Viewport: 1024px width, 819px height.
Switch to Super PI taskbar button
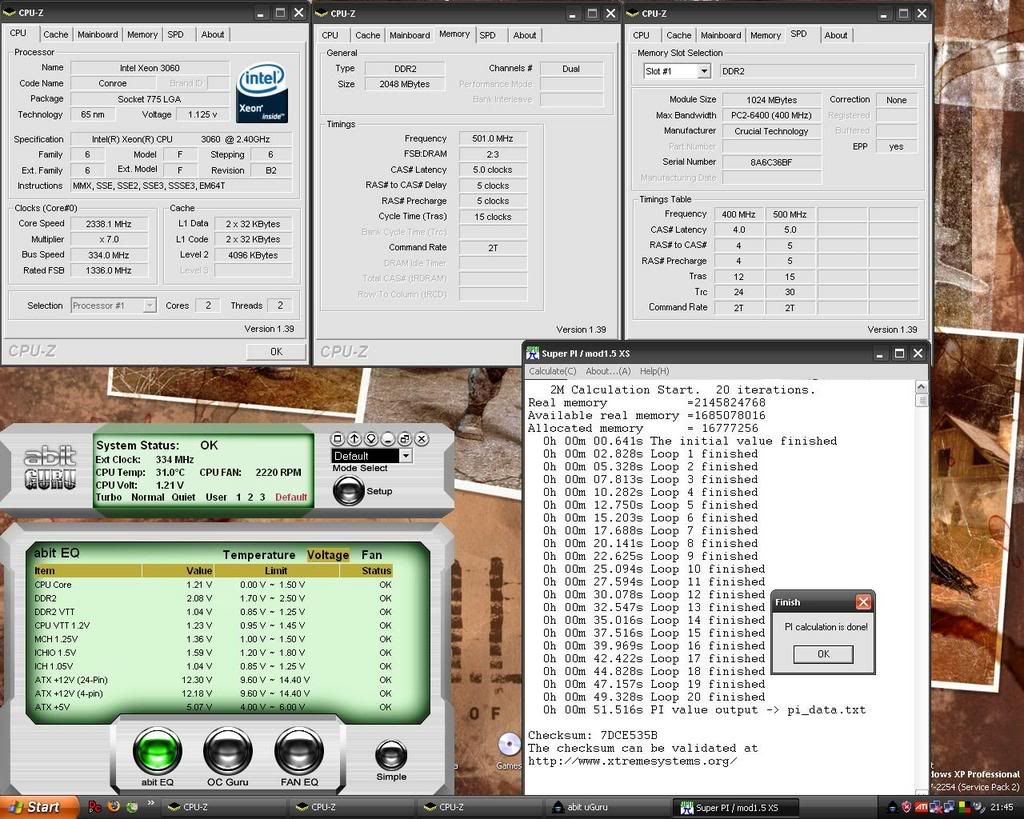coord(736,807)
